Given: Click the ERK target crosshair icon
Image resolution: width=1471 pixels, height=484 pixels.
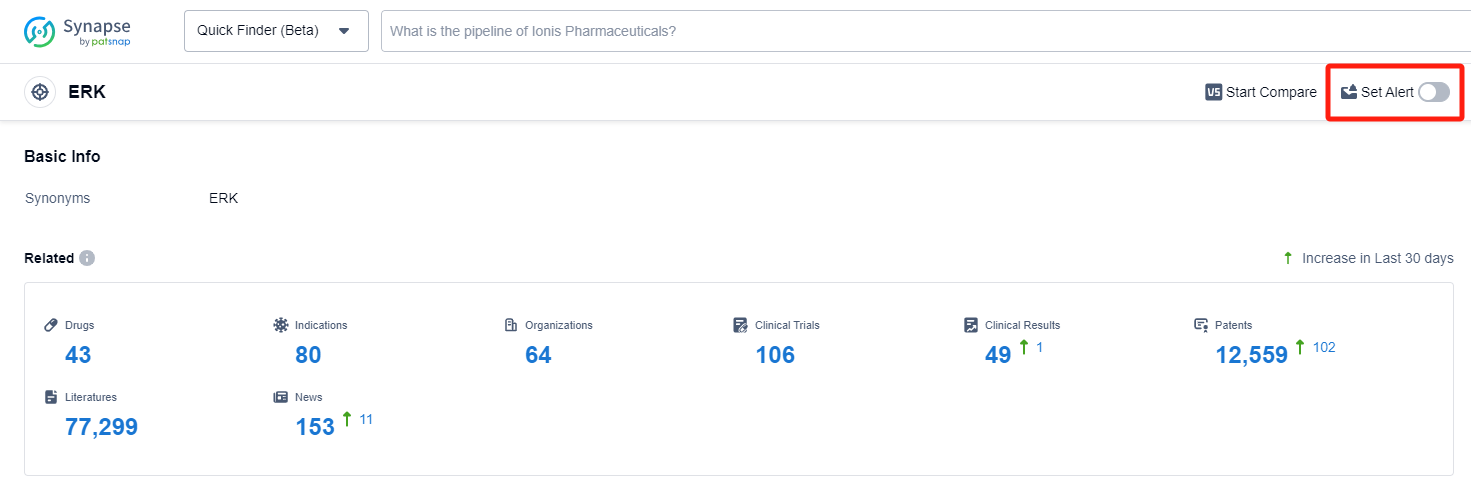Looking at the screenshot, I should point(40,92).
